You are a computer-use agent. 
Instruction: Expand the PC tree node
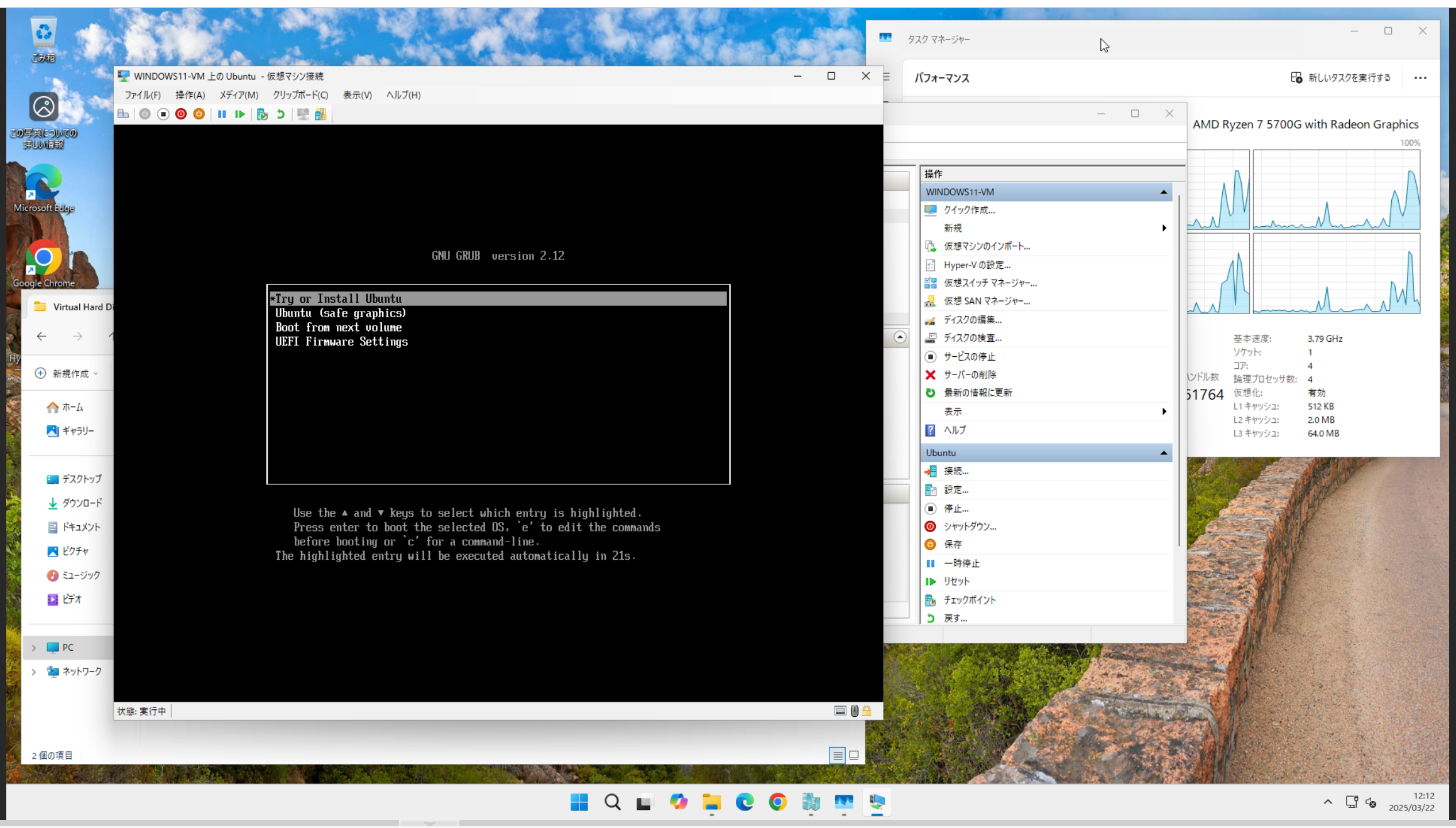point(34,648)
